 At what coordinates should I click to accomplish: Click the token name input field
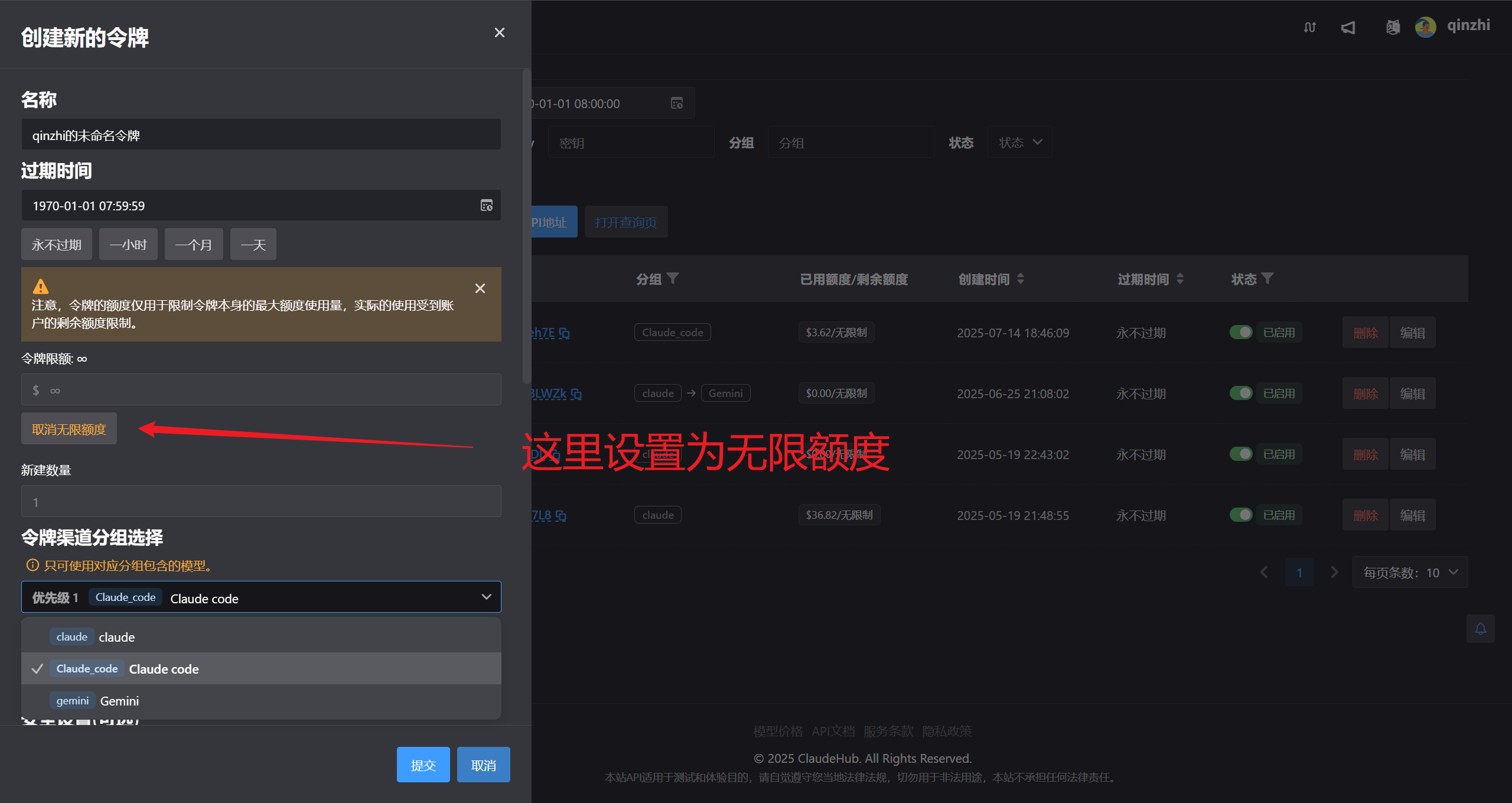(x=260, y=134)
